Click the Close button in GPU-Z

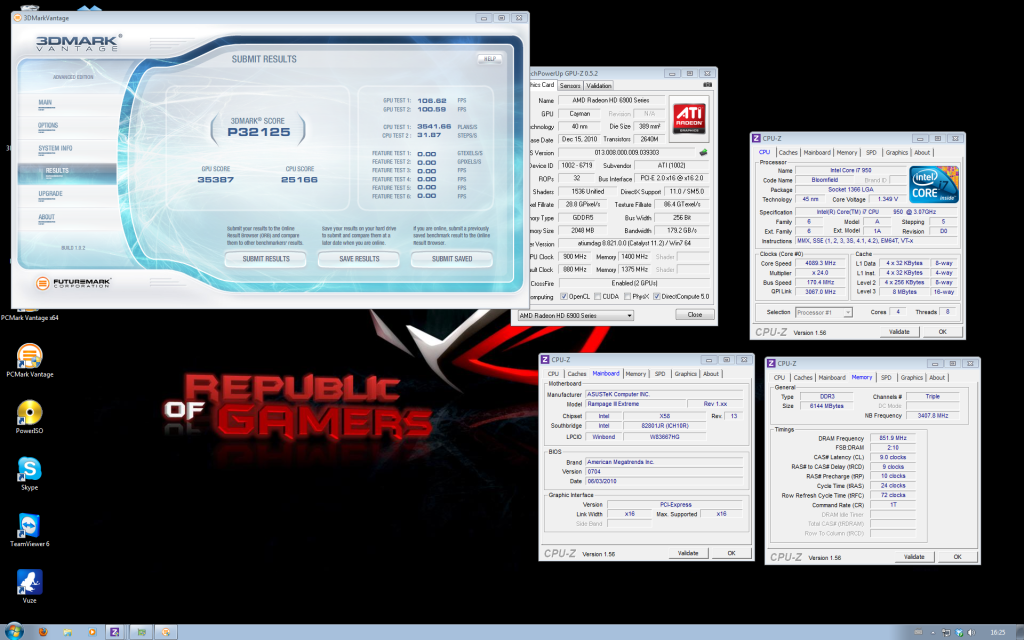click(x=694, y=315)
